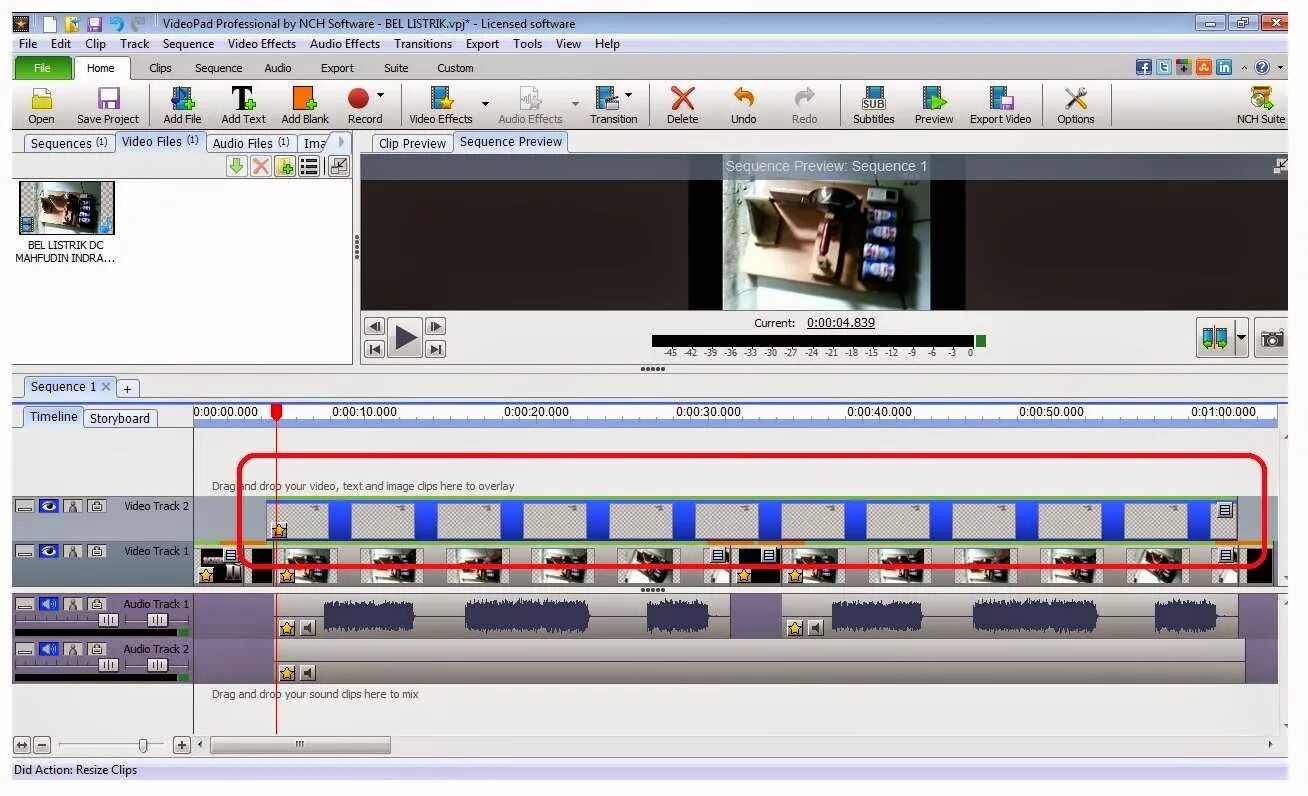Open the Record dropdown arrow

coord(380,96)
